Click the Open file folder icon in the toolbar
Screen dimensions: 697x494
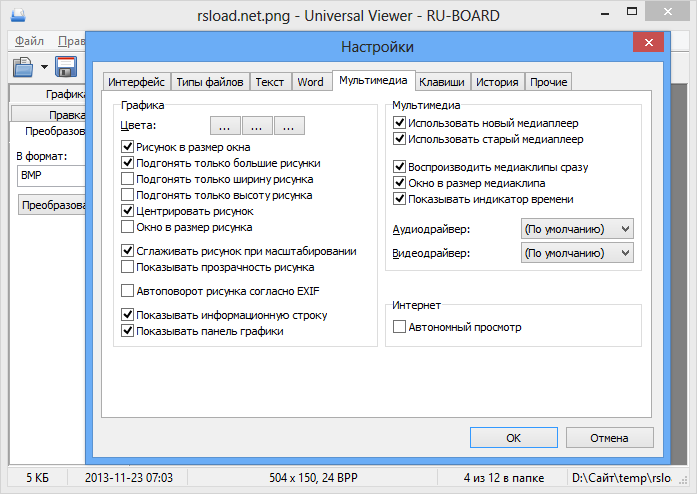click(x=23, y=67)
